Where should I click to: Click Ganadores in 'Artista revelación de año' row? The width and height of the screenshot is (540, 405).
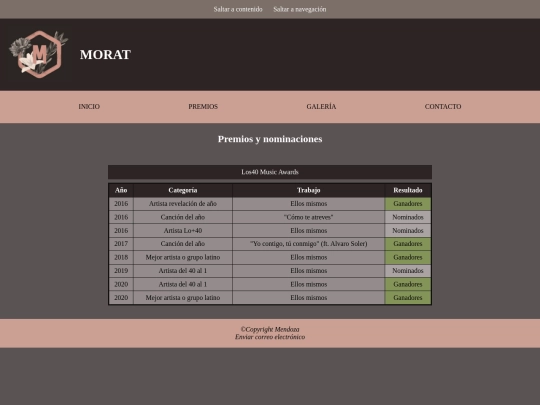408,204
